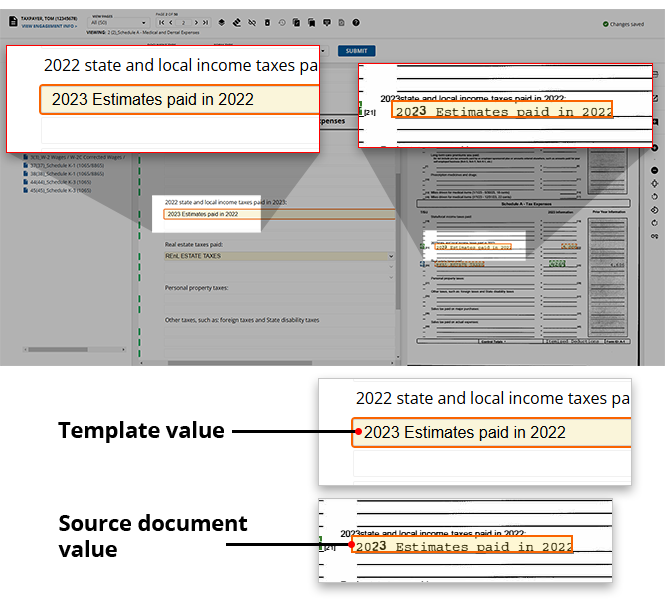Go to the previous page
The height and width of the screenshot is (615, 665).
(171, 22)
